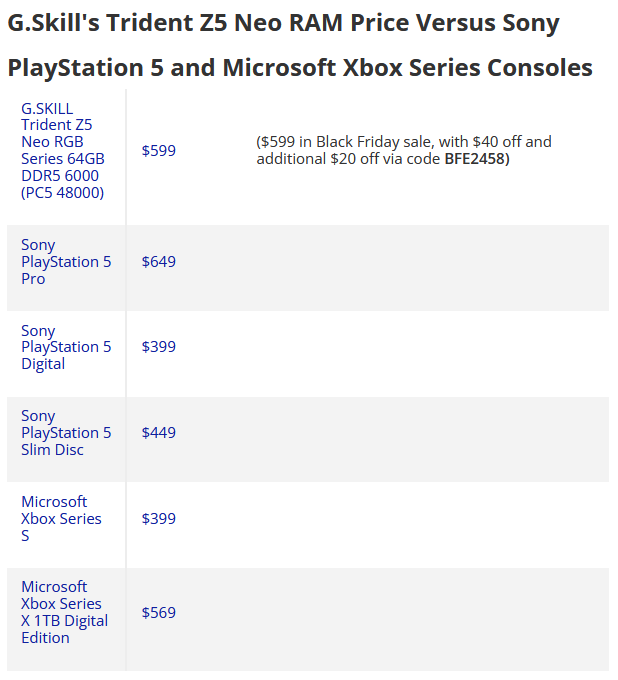Image resolution: width=618 pixels, height=680 pixels.
Task: Click Microsoft Xbox Series X 1TB Digital Edition
Action: [x=64, y=612]
